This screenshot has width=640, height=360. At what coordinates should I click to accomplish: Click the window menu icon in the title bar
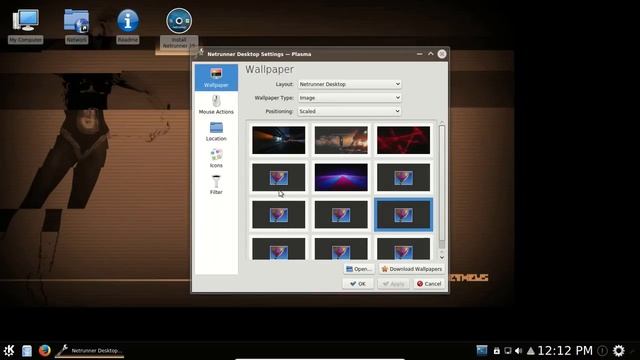pos(200,53)
